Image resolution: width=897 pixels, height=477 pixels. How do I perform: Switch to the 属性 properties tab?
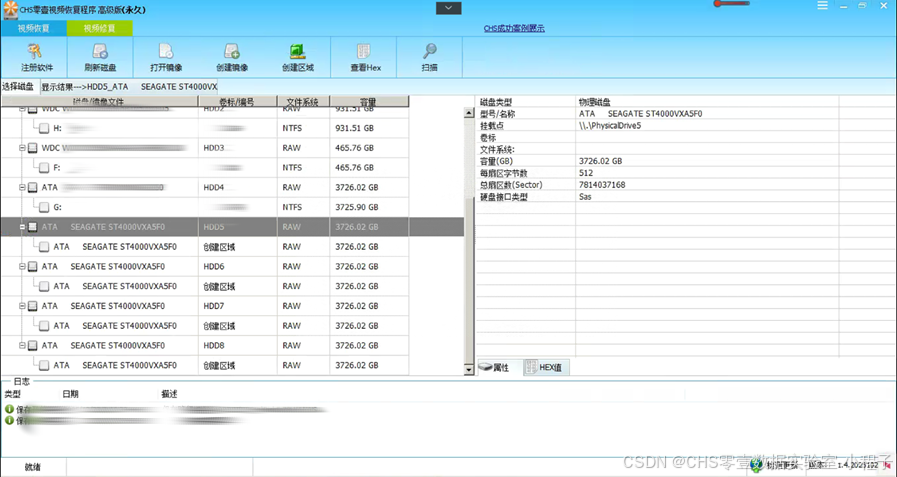pos(499,367)
